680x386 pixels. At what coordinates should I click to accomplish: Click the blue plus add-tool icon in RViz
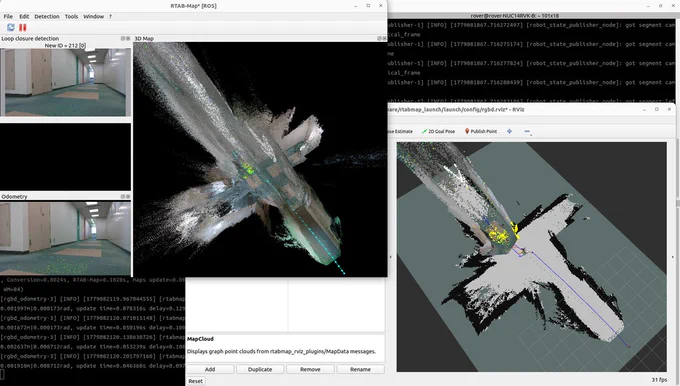tap(510, 131)
